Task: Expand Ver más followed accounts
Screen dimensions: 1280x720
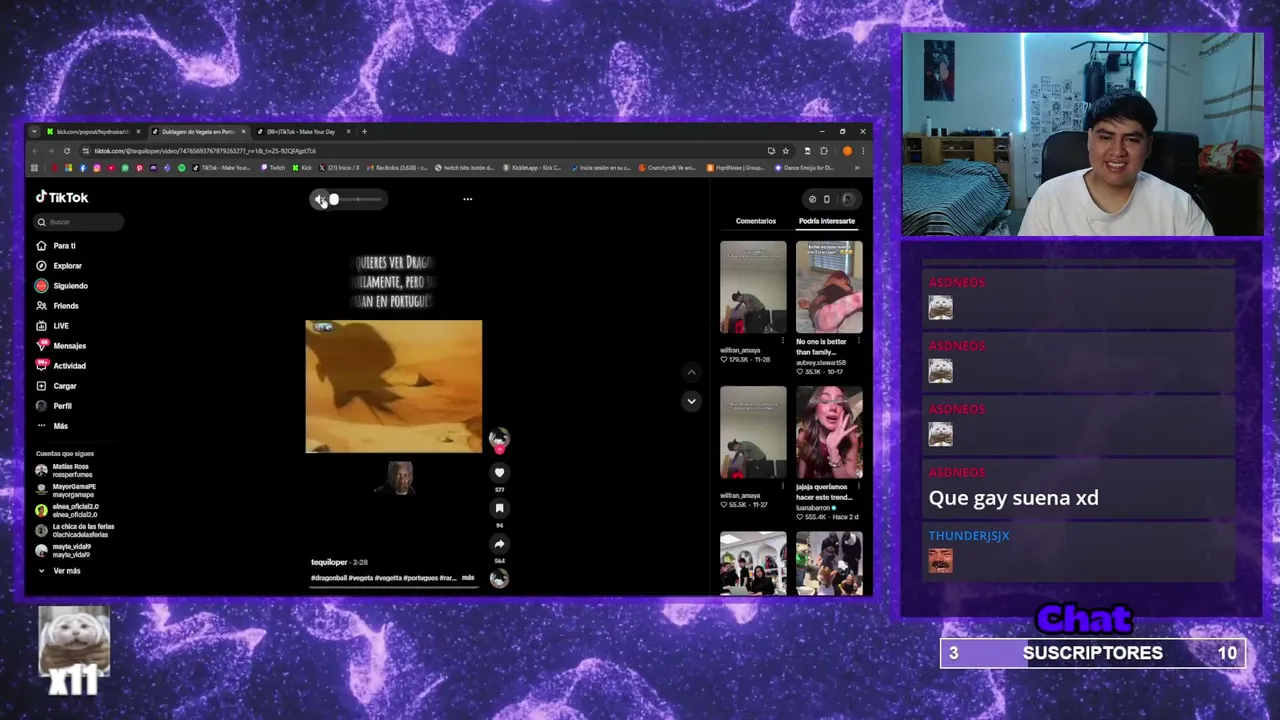Action: click(x=59, y=571)
